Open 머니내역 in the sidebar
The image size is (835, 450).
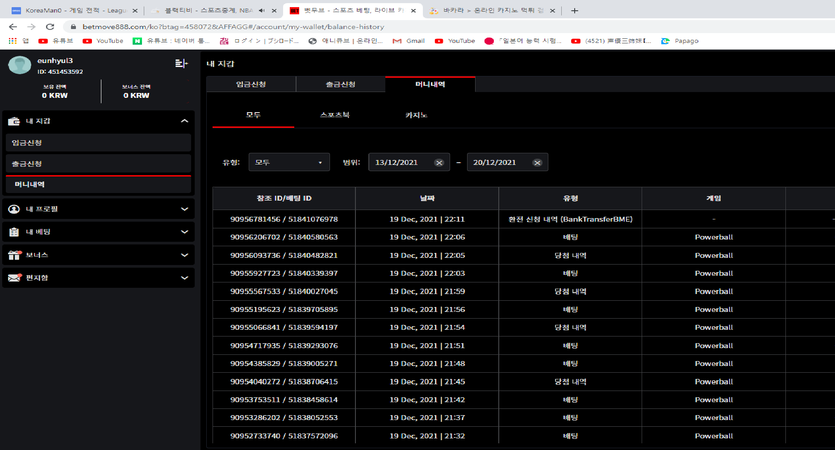point(98,184)
